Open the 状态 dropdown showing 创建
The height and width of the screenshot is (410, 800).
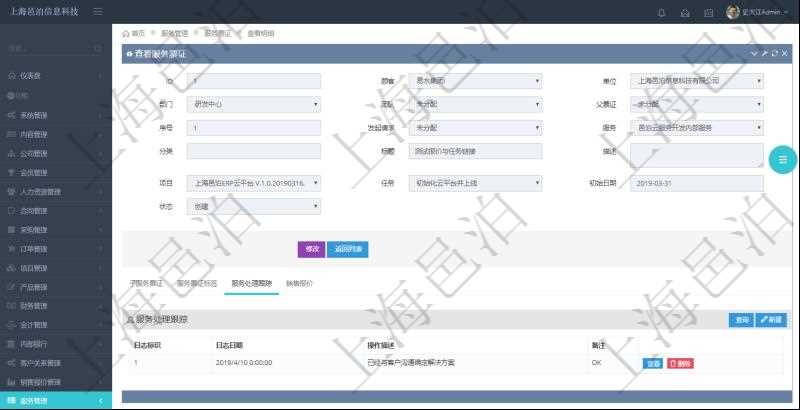coord(253,206)
